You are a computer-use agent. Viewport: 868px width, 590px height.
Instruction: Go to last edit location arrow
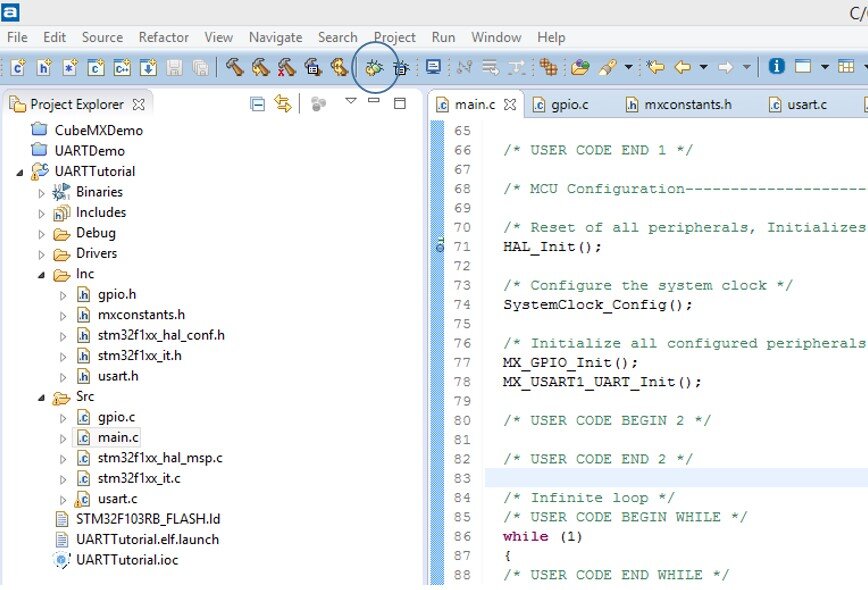[x=655, y=67]
